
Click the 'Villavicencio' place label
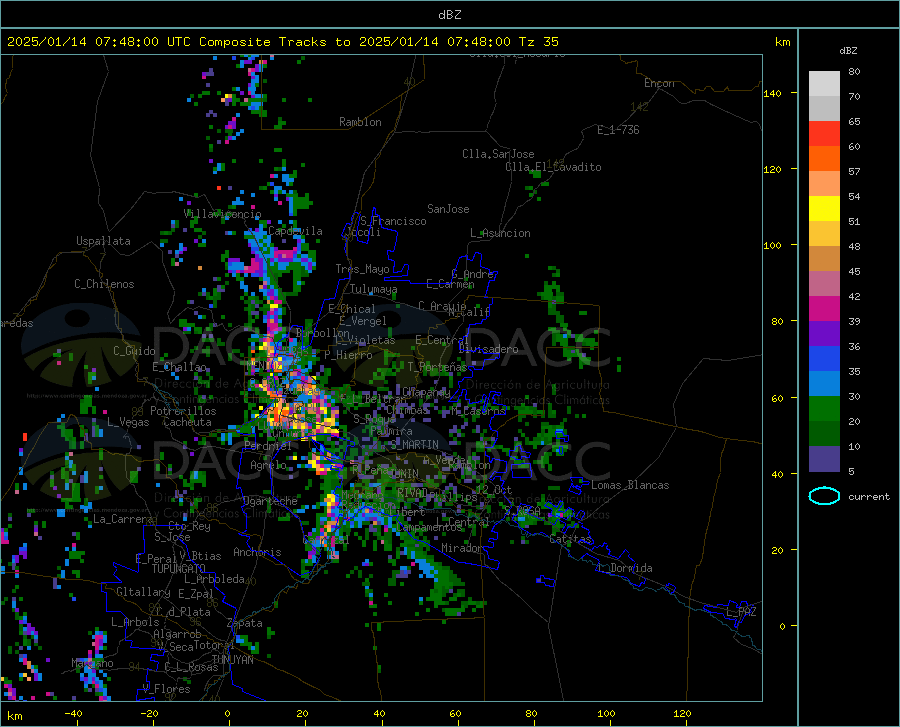click(x=223, y=214)
